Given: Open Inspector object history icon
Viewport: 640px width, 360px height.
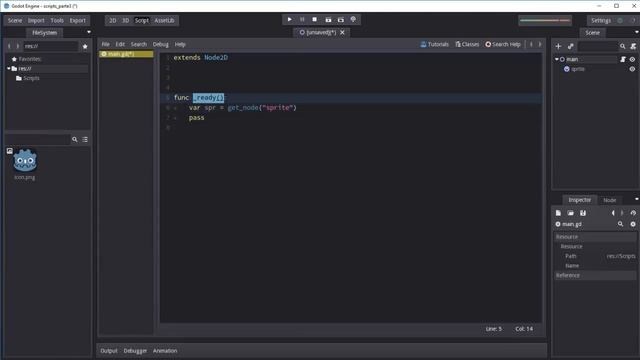Looking at the screenshot, I should [x=633, y=213].
